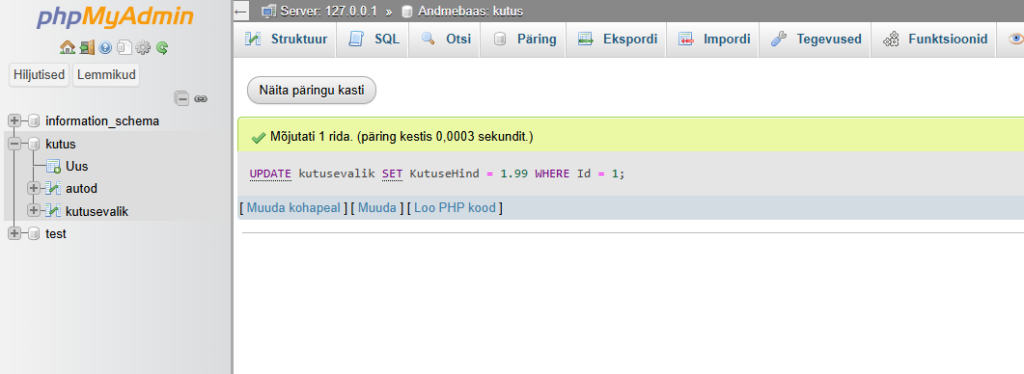1024x374 pixels.
Task: Open the SQL tab
Action: tap(374, 39)
